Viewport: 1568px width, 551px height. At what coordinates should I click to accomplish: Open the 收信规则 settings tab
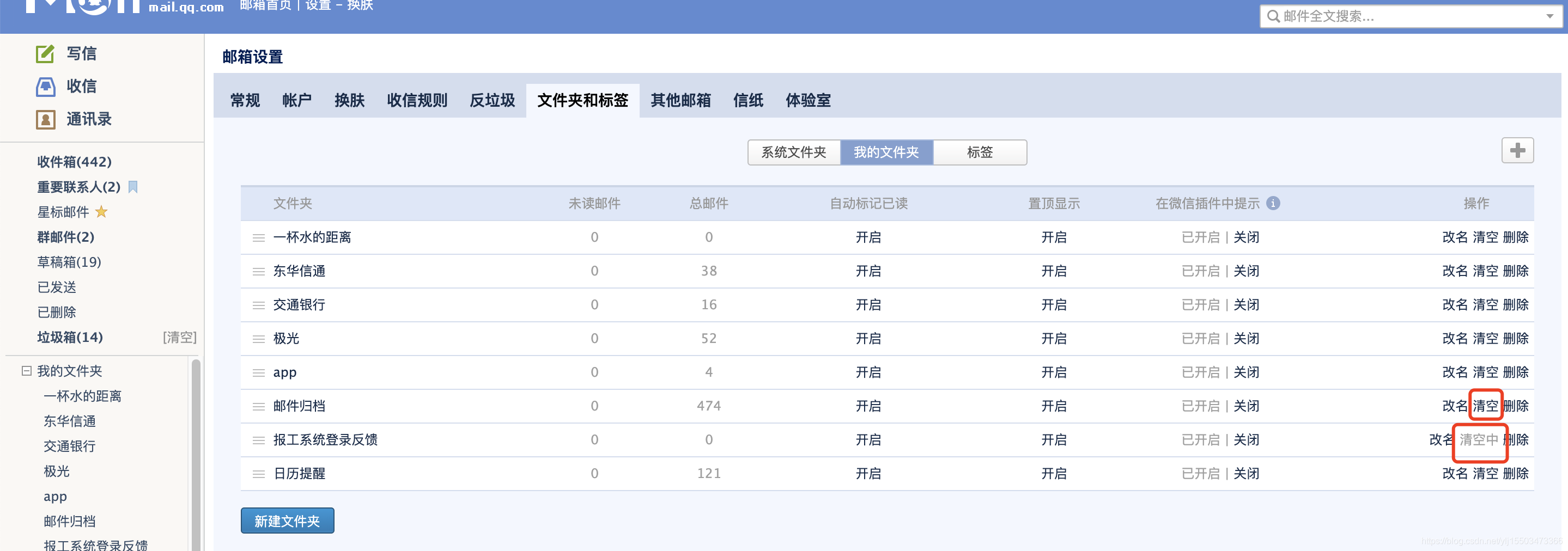(417, 100)
